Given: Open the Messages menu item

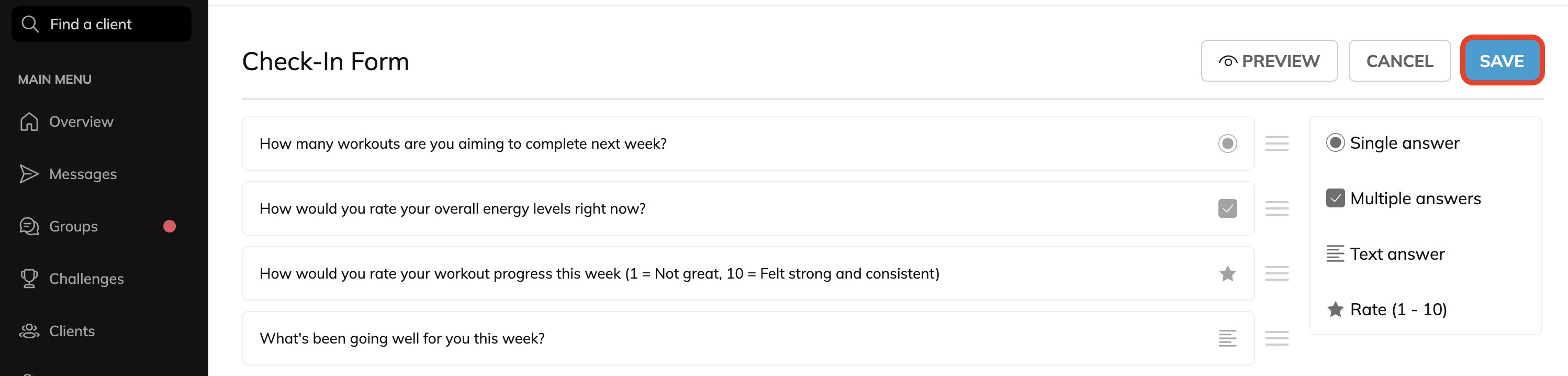Looking at the screenshot, I should (83, 174).
